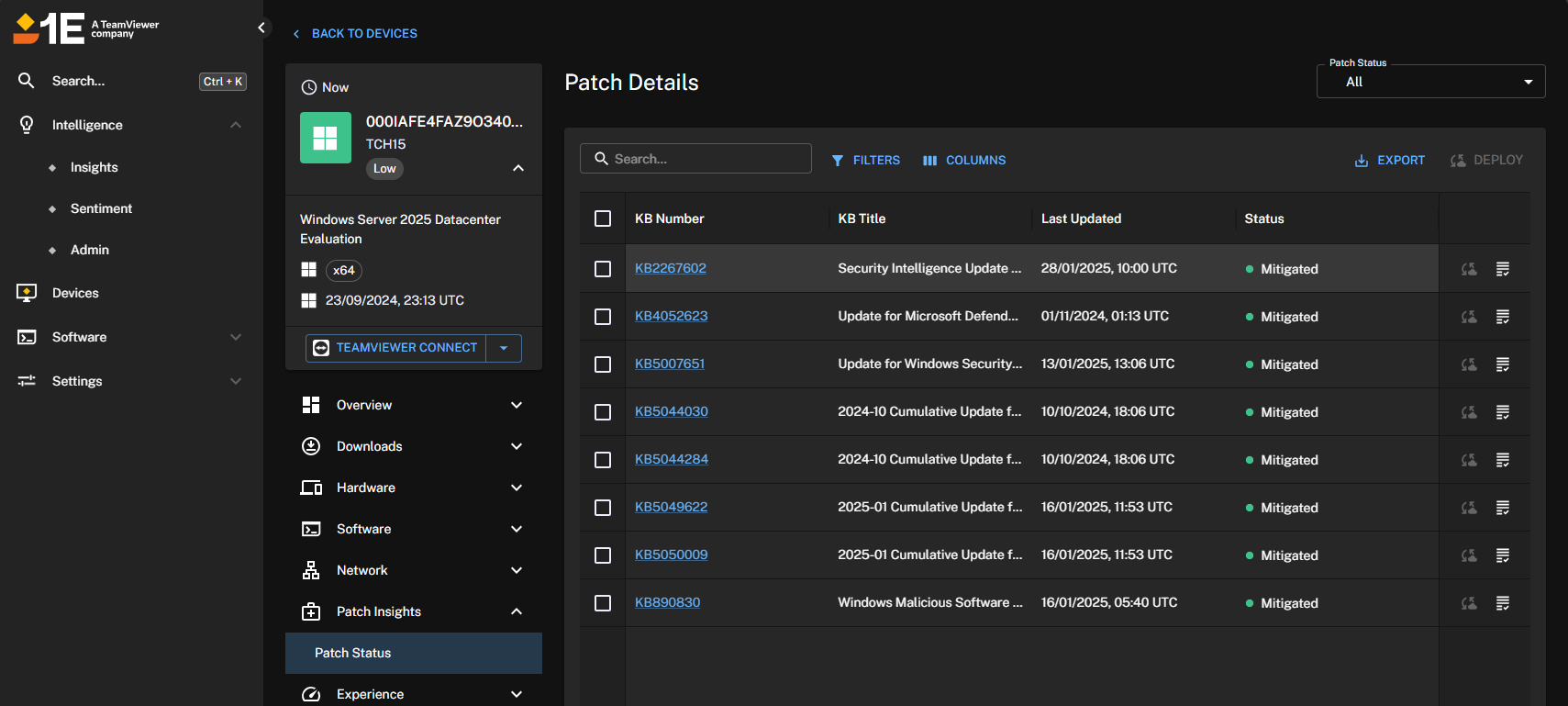1568x706 pixels.
Task: Check the box next to KB5049622
Action: click(603, 508)
